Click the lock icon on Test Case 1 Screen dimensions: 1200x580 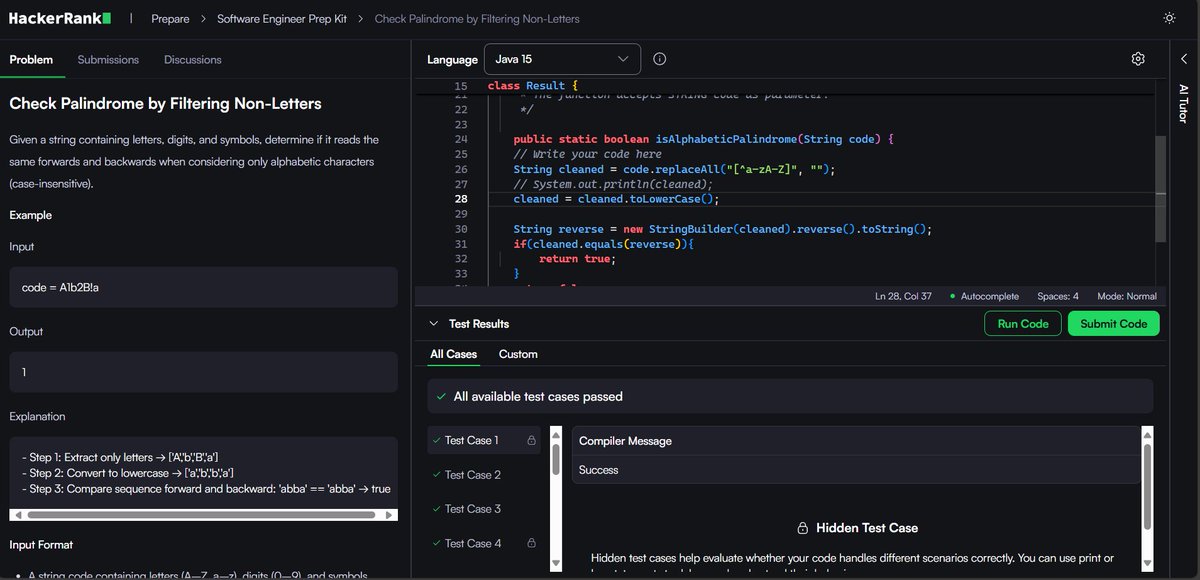[531, 440]
